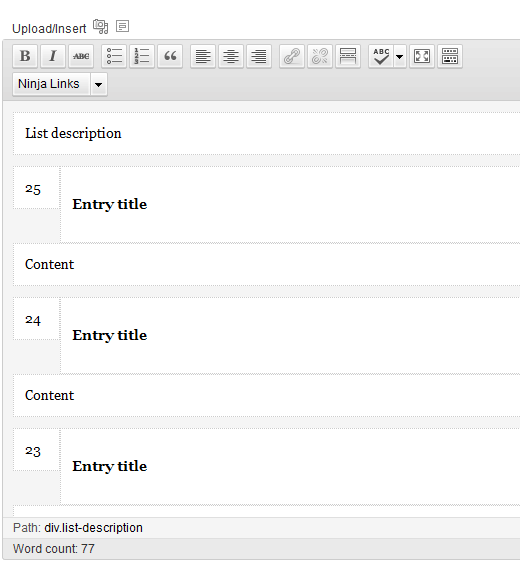Insert More tag

[348, 56]
